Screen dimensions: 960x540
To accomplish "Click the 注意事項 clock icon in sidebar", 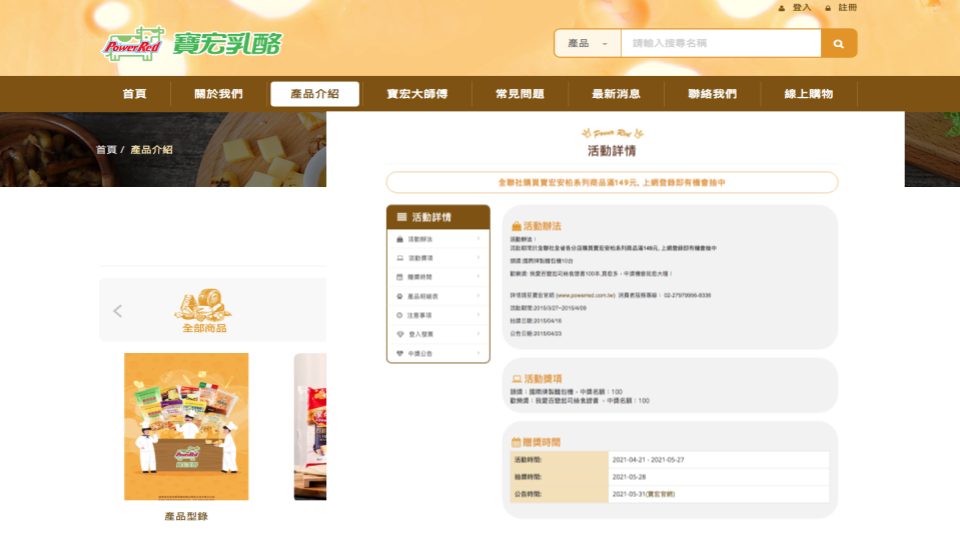I will click(x=400, y=315).
